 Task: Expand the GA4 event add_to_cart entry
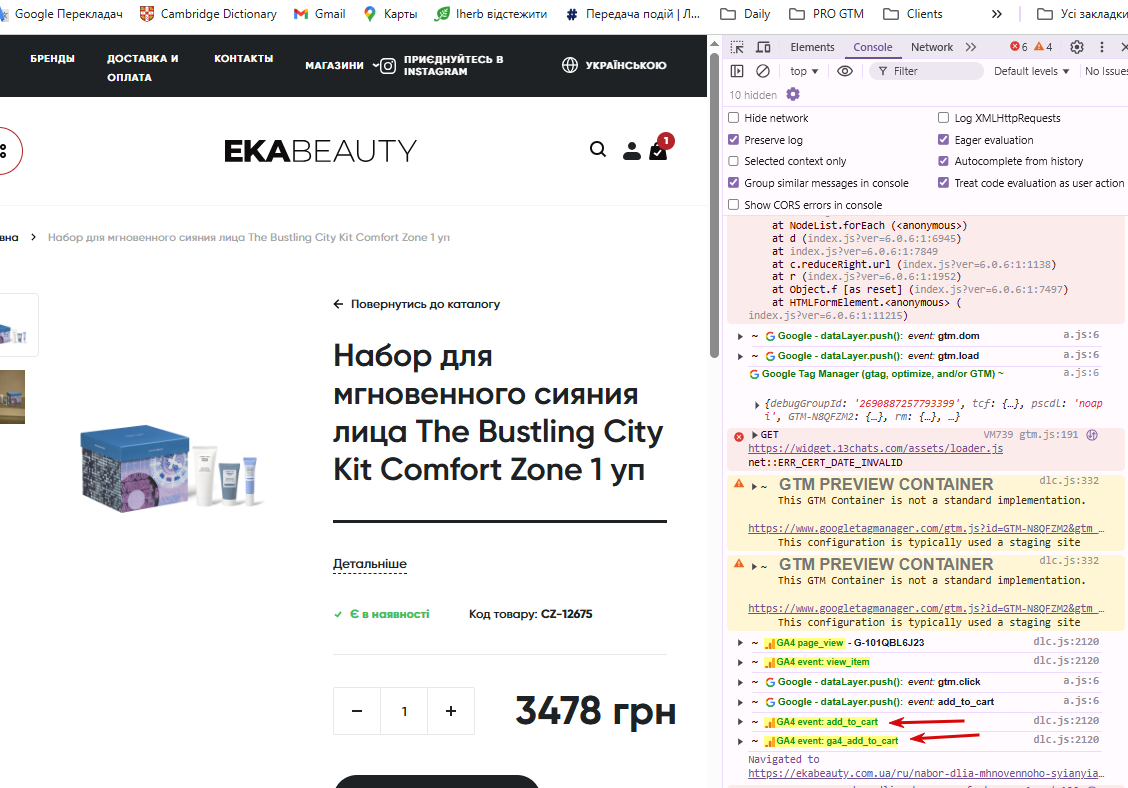[x=740, y=722]
